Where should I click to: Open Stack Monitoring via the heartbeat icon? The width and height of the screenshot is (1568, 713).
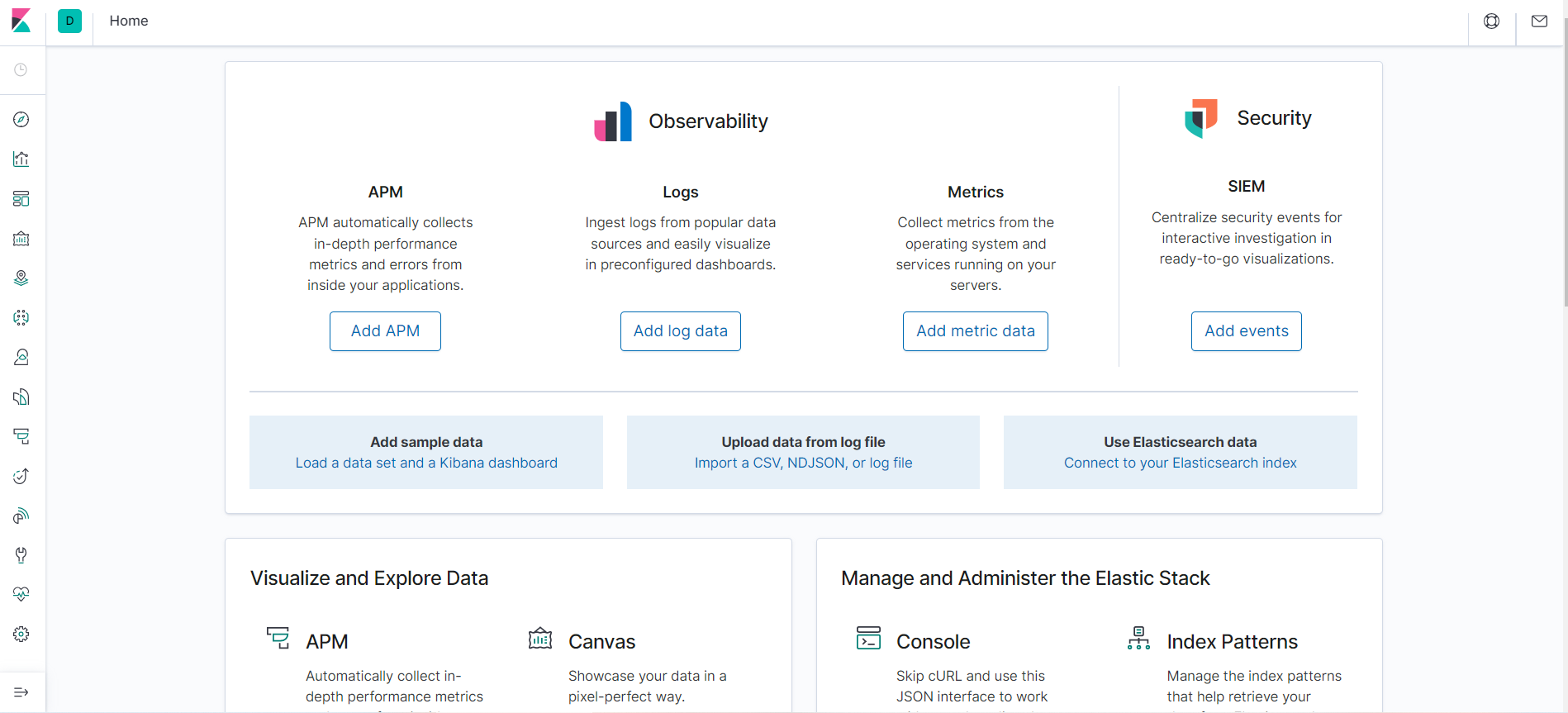tap(21, 595)
